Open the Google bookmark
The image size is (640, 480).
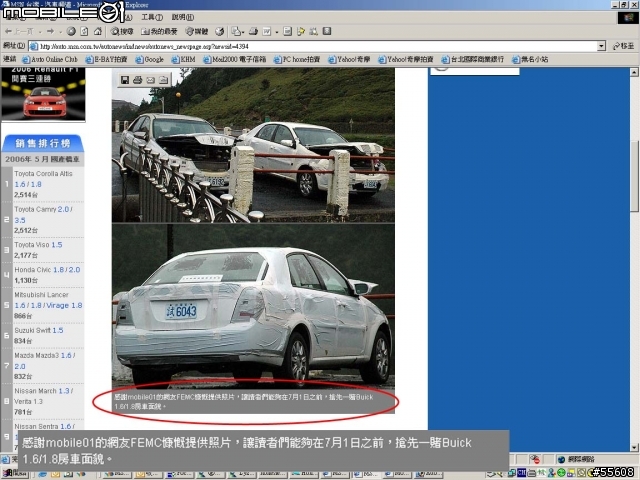[x=149, y=60]
